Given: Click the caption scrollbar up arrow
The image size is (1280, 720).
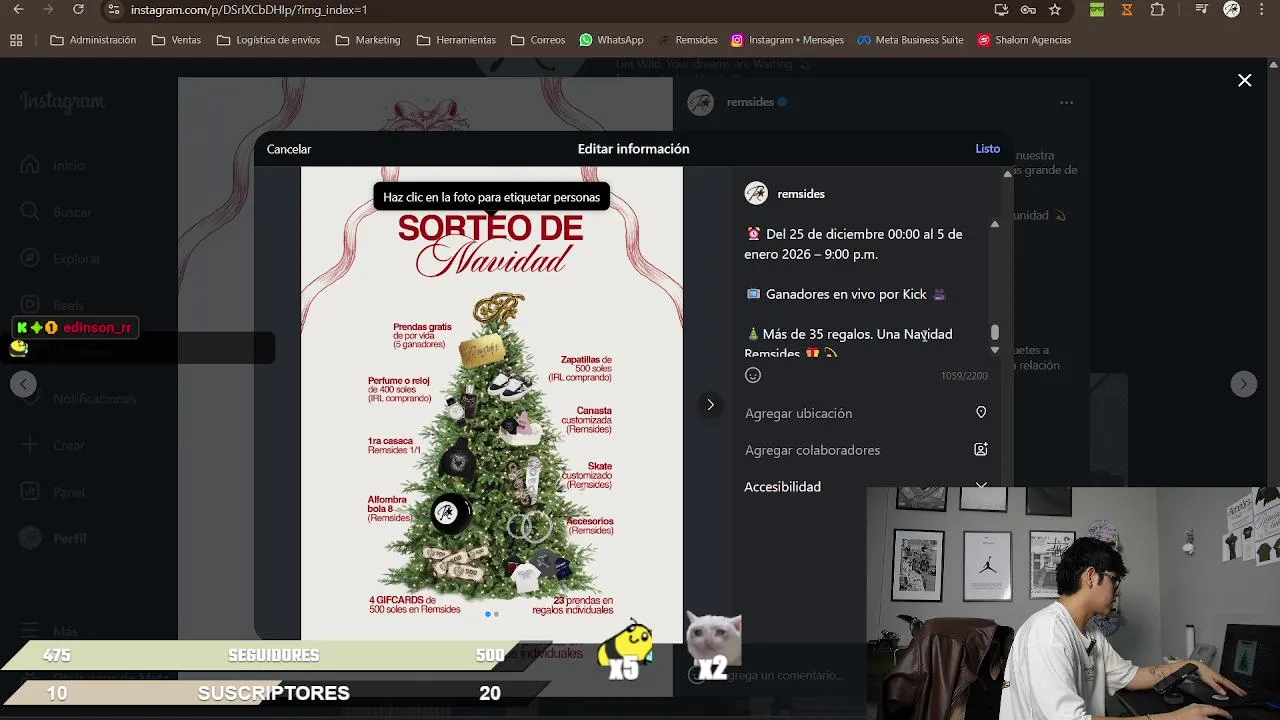Looking at the screenshot, I should click(994, 224).
